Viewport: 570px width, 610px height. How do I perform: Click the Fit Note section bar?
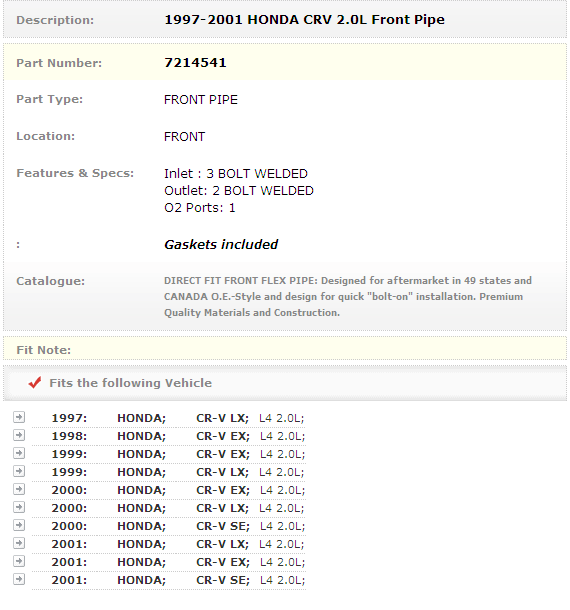click(285, 349)
